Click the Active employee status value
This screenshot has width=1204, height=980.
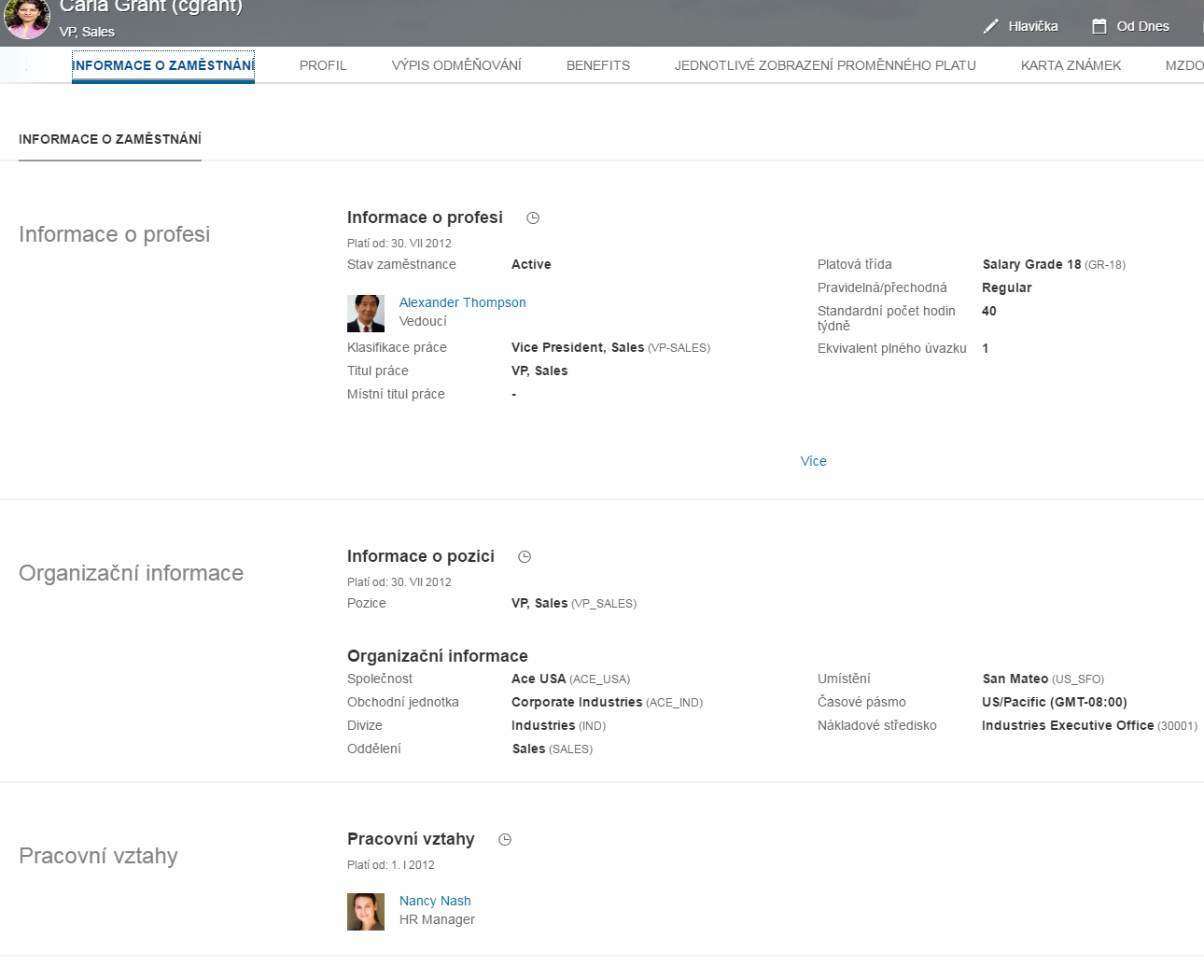click(x=531, y=264)
